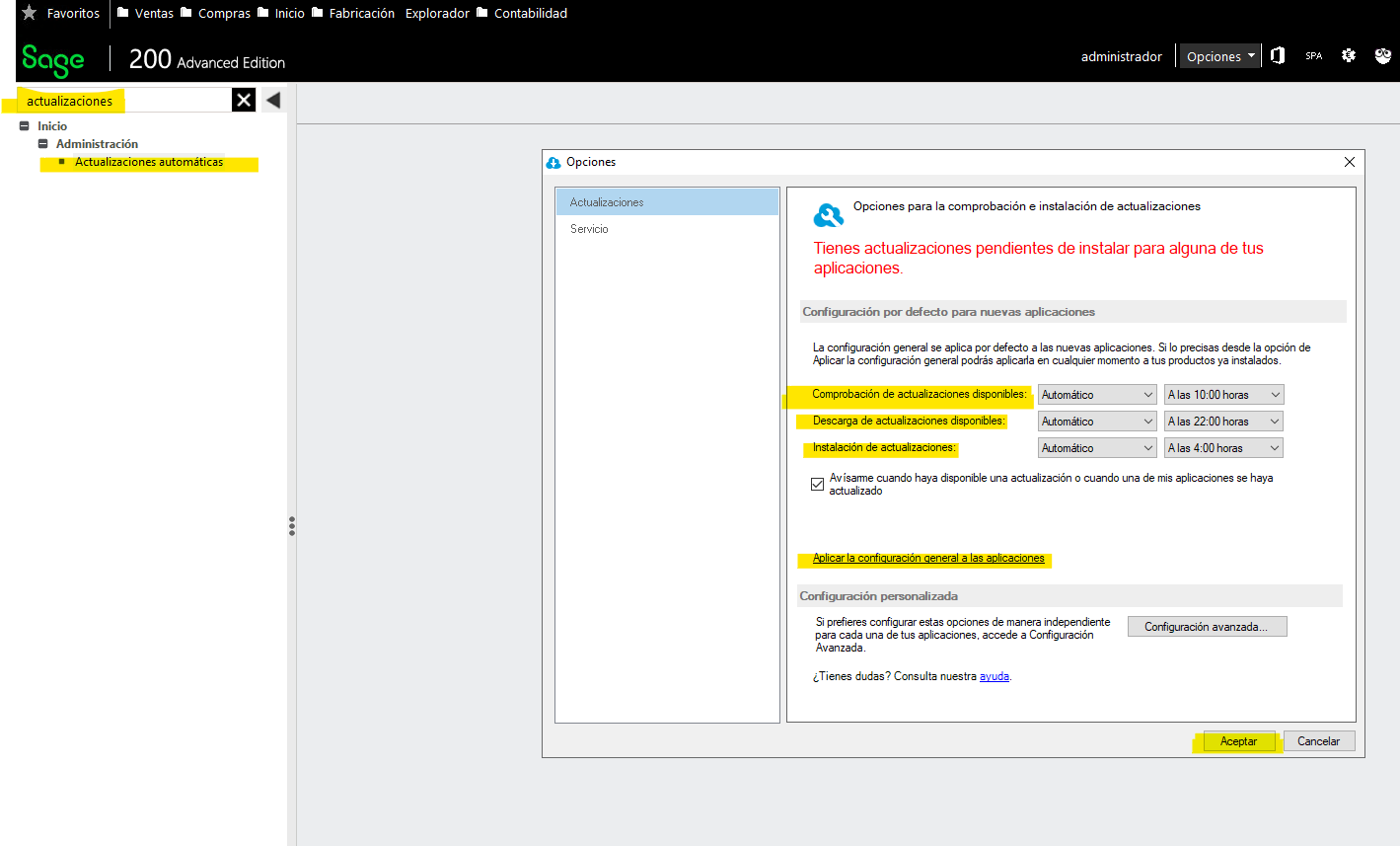Click the Aceptar button
Viewport: 1400px width, 846px height.
click(1238, 741)
